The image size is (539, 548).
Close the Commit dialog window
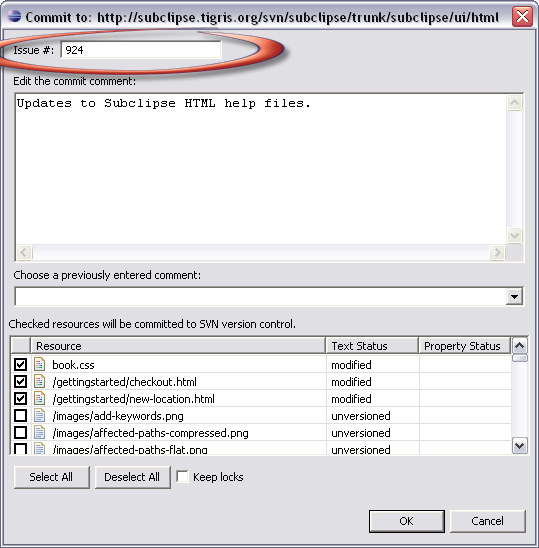522,16
